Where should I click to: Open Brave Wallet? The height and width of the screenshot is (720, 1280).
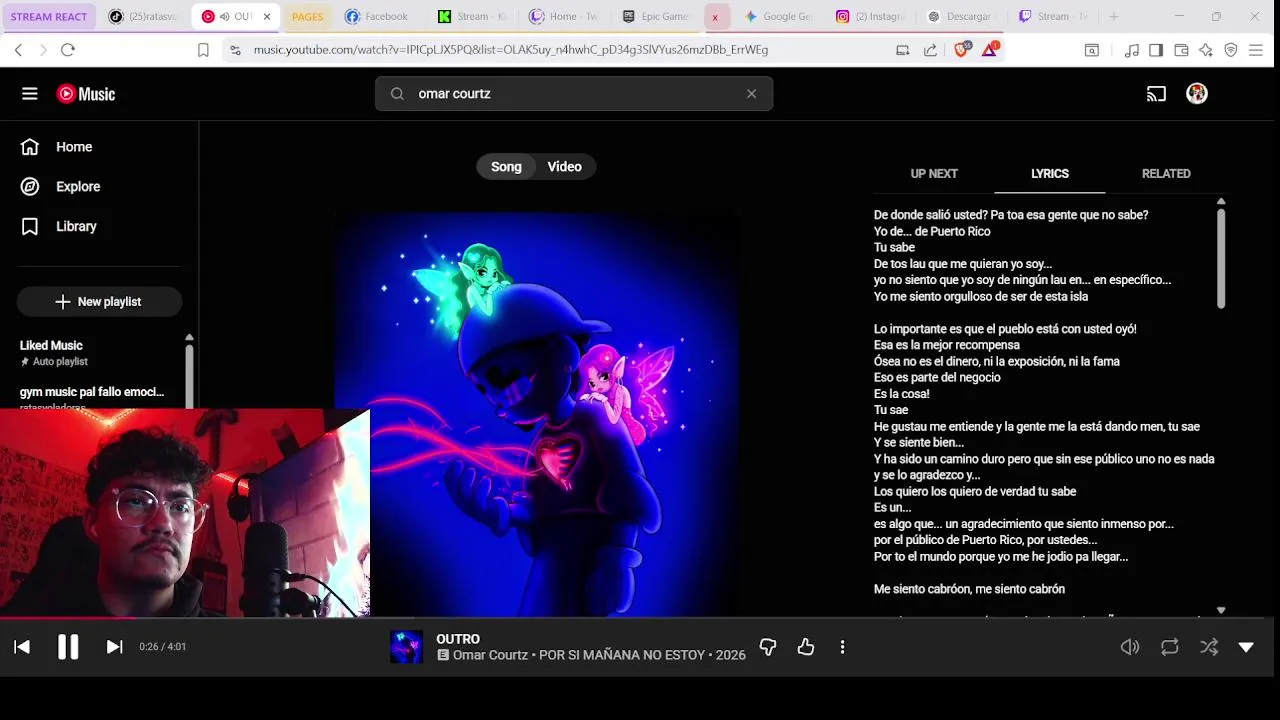coord(1181,50)
